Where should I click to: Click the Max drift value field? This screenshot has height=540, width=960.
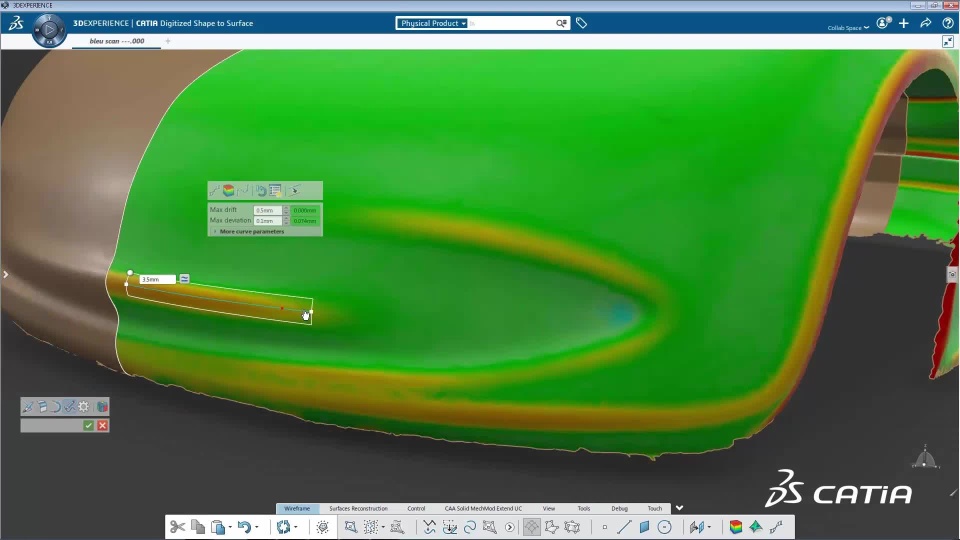(268, 210)
